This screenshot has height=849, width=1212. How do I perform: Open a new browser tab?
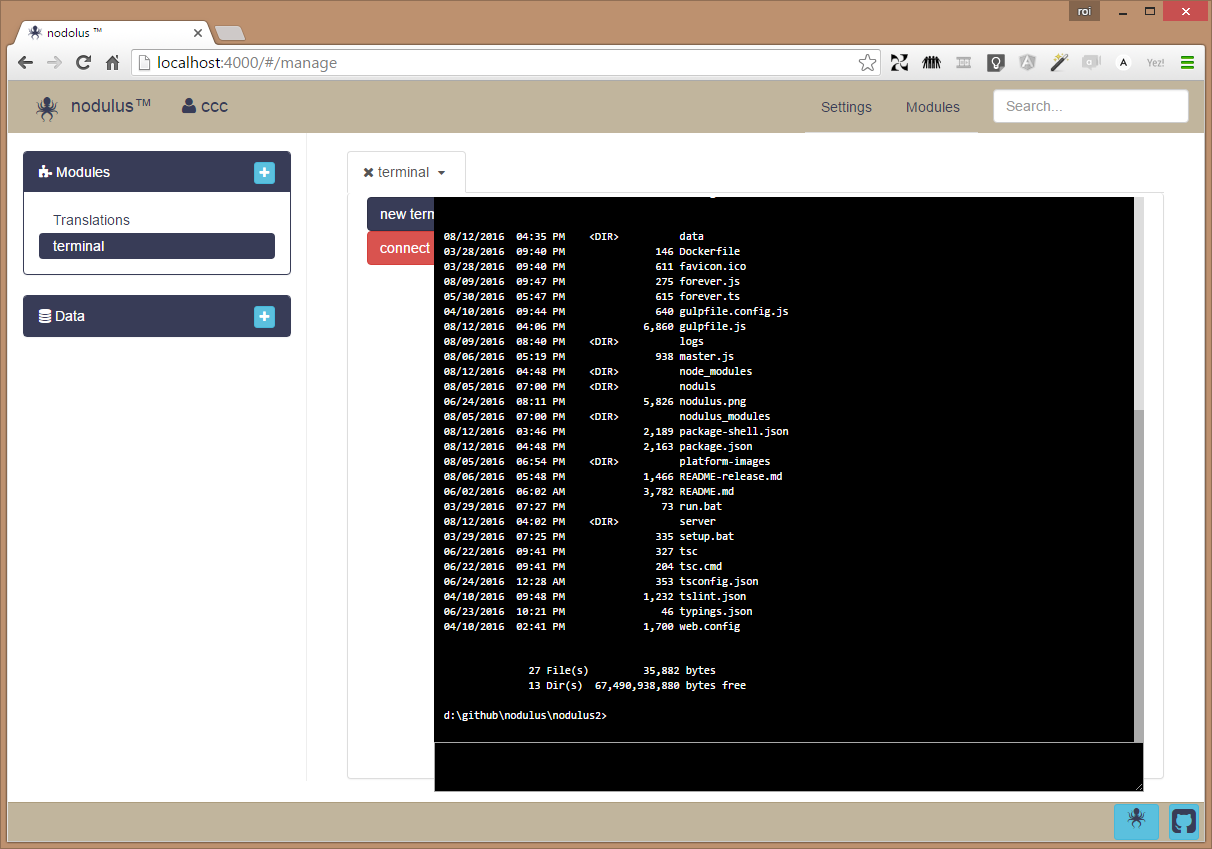point(229,33)
